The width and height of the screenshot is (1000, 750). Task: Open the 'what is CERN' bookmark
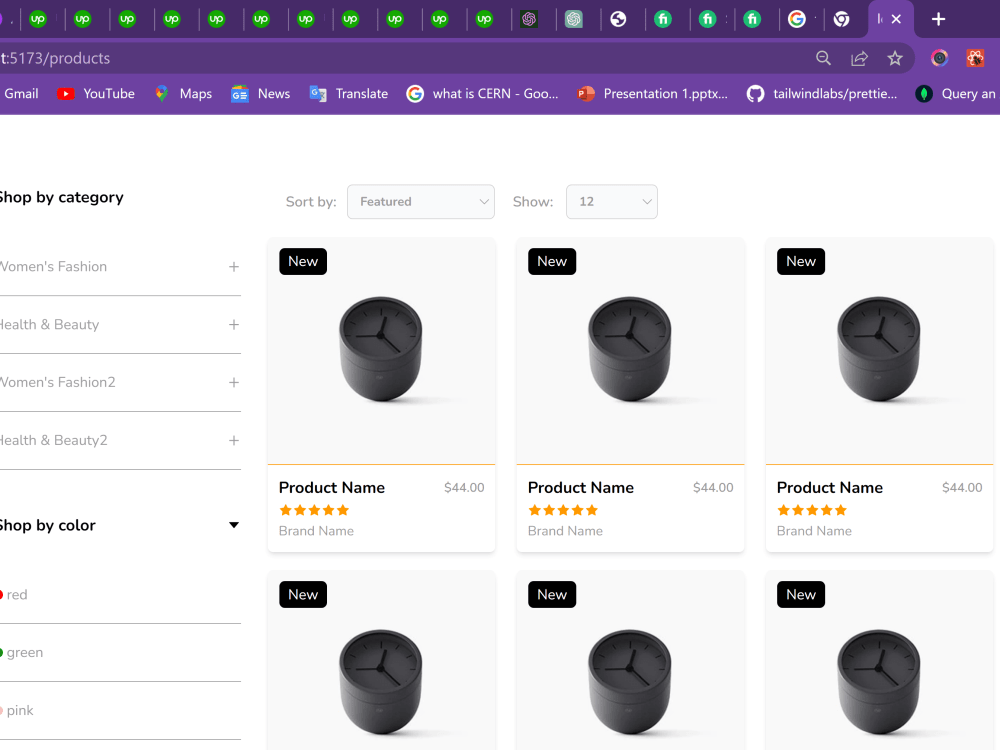click(483, 94)
